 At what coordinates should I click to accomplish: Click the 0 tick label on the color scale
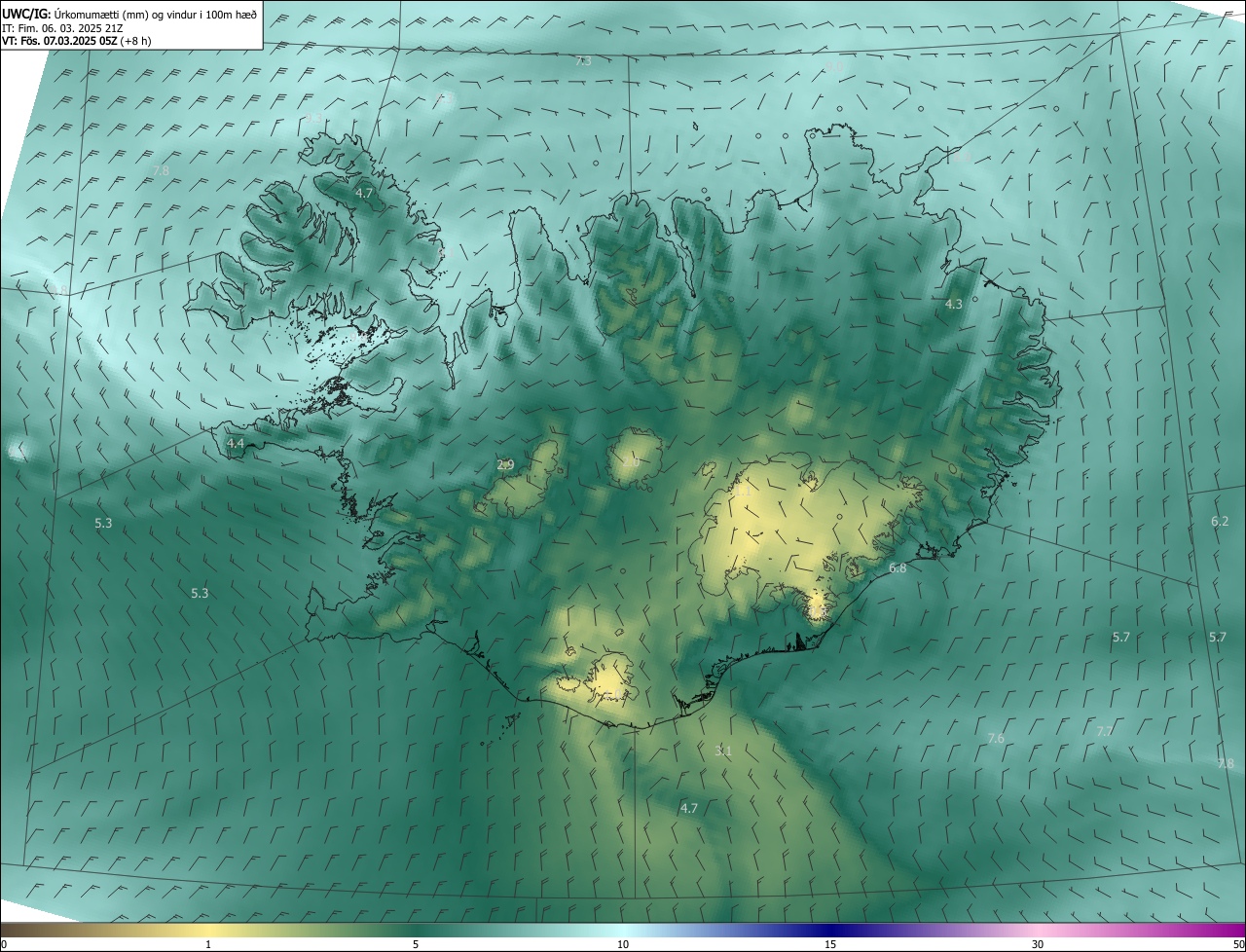(x=4, y=944)
